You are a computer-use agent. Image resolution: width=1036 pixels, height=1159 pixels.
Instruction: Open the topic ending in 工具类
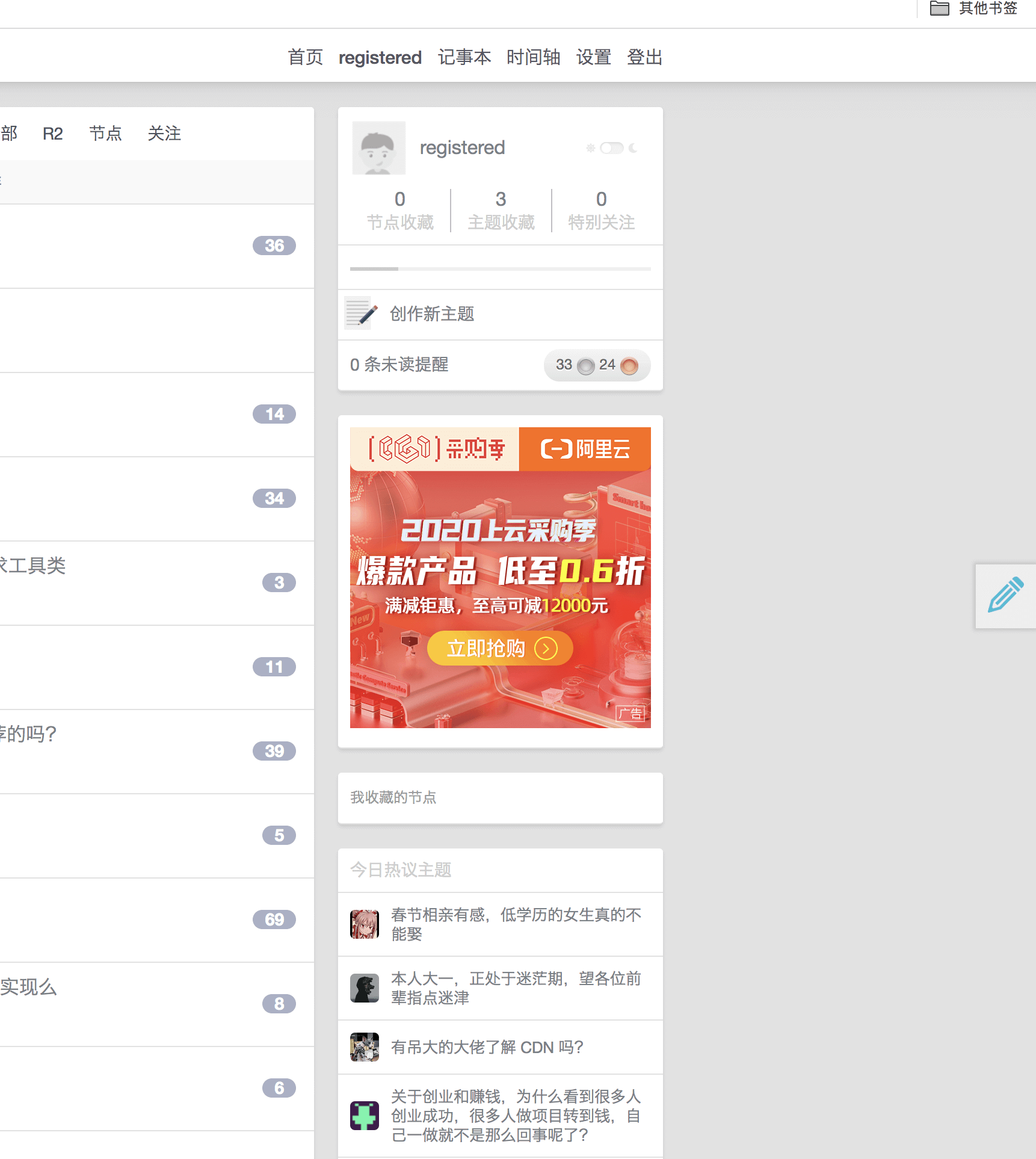33,565
